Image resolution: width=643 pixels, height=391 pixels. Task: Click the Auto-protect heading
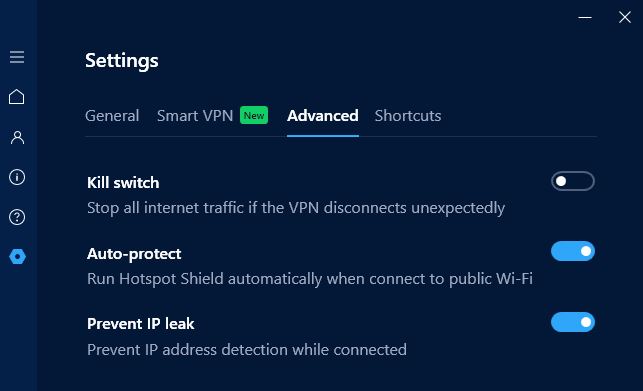point(134,254)
